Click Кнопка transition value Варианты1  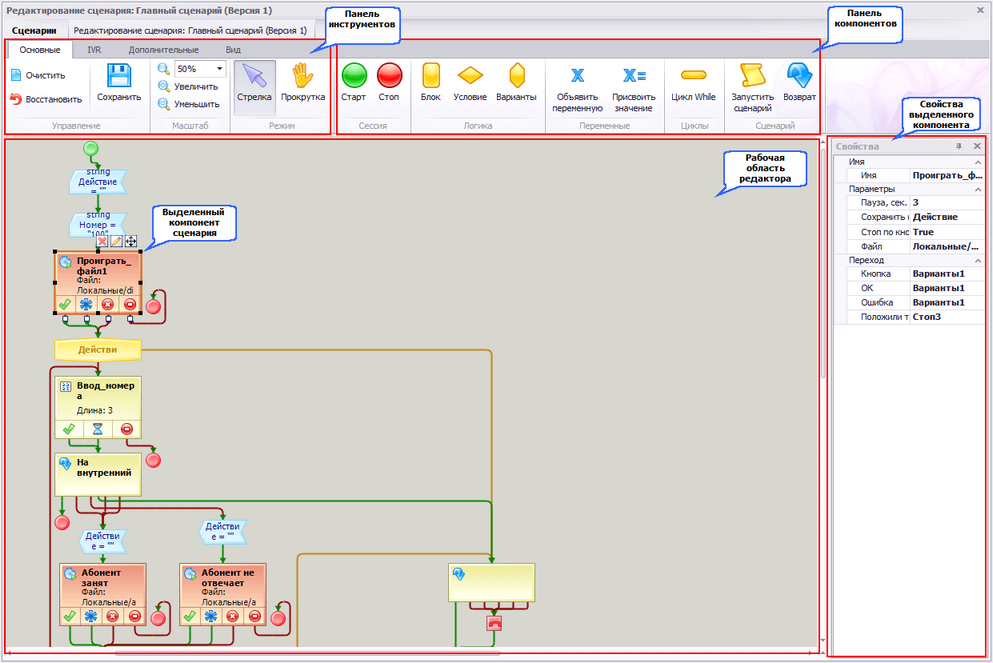point(947,274)
